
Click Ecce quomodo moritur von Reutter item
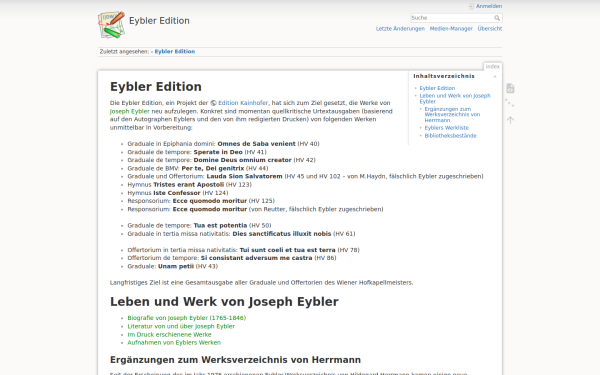(255, 209)
